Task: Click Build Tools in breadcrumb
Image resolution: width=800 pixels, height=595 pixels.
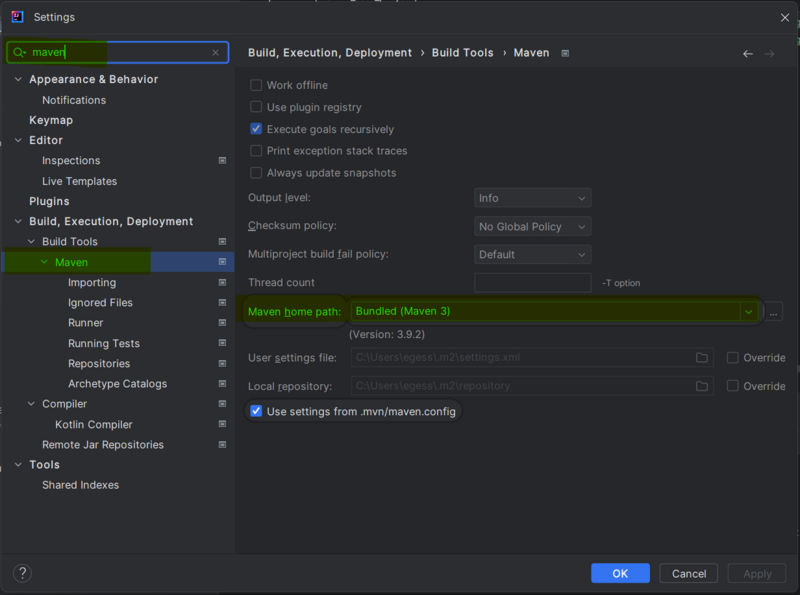Action: coord(463,53)
